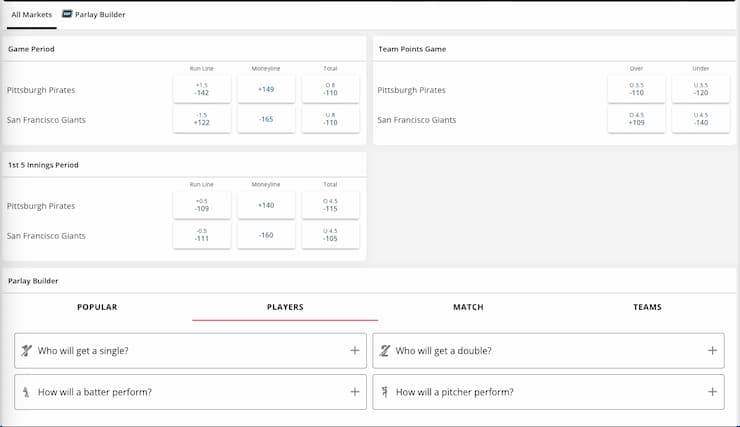Pick Giants -165 game moneyline
This screenshot has width=740, height=427.
coord(266,120)
